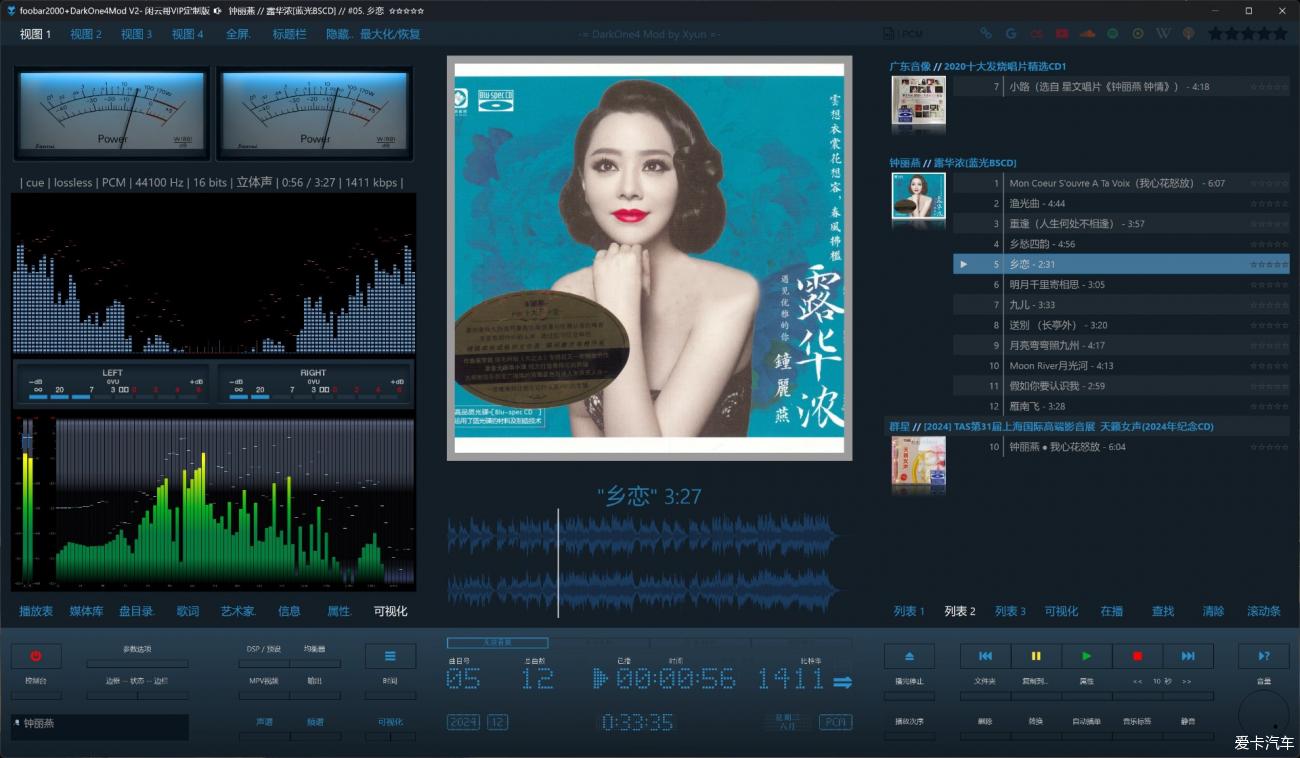Toggle the 标题栏 title bar option
This screenshot has width=1300, height=758.
289,34
